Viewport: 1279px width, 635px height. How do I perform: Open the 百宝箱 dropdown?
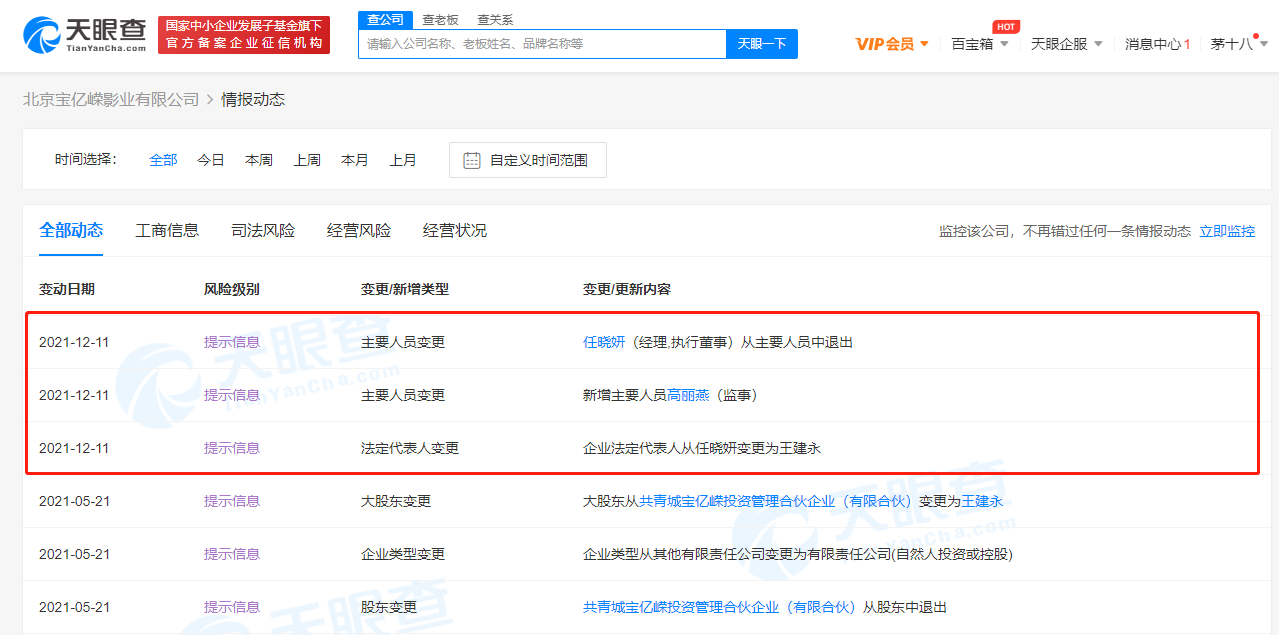point(979,44)
